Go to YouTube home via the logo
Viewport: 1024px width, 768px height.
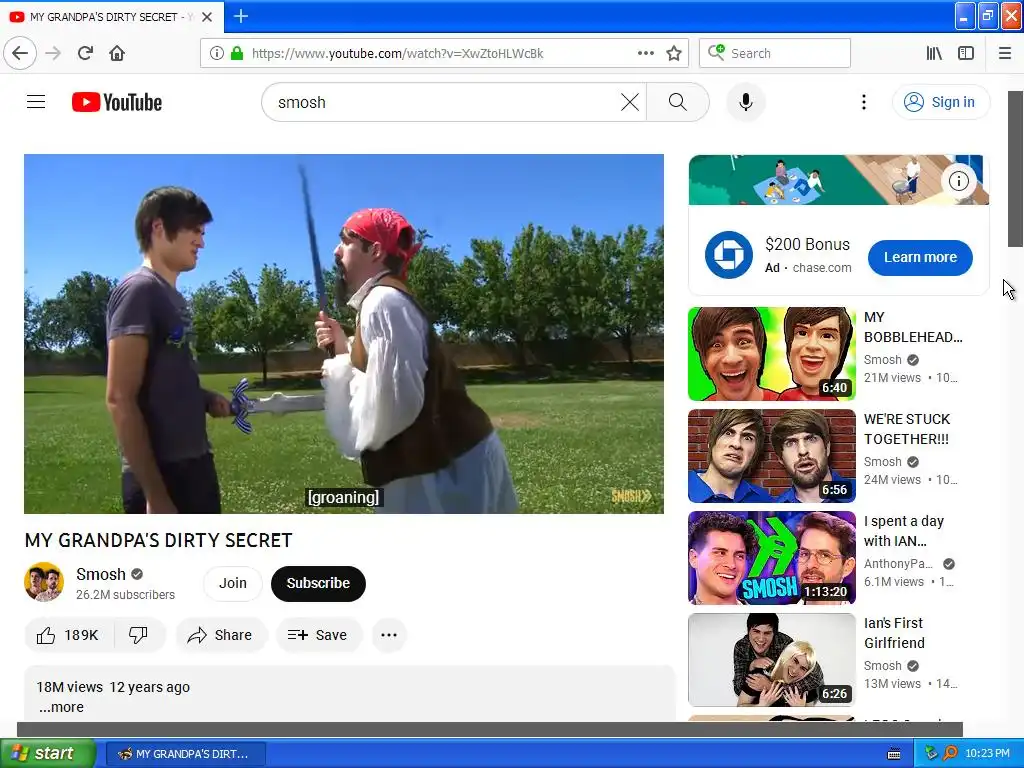tap(117, 102)
